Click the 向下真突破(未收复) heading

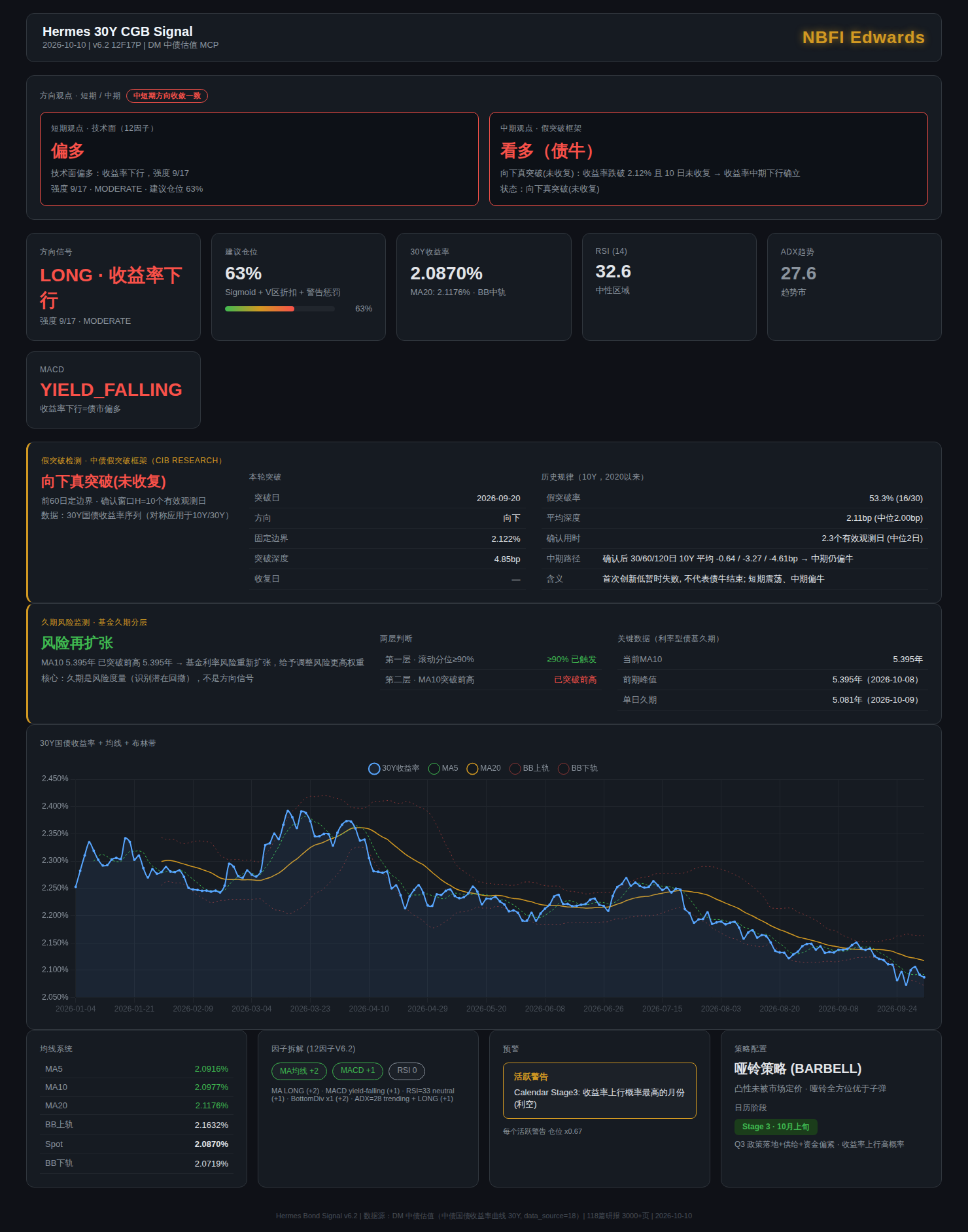tap(103, 482)
